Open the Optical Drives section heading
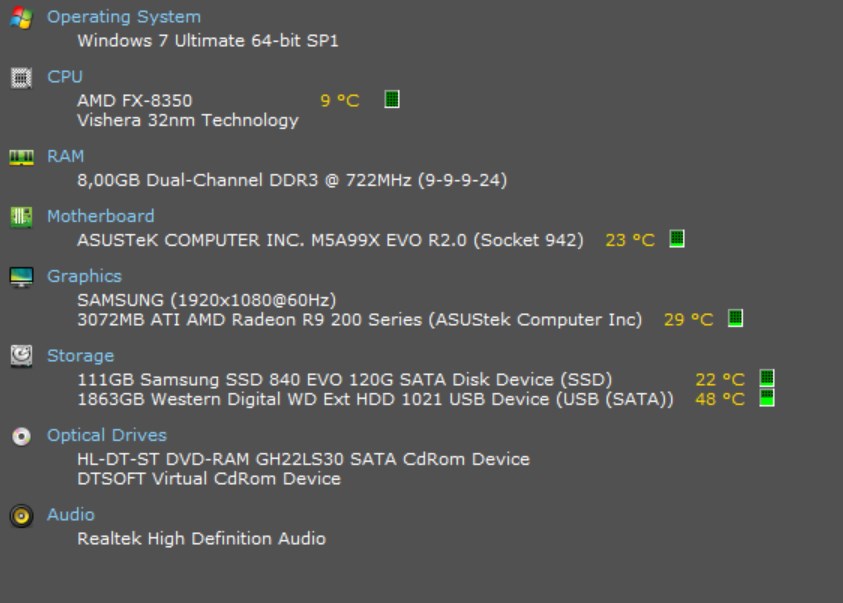 coord(107,435)
